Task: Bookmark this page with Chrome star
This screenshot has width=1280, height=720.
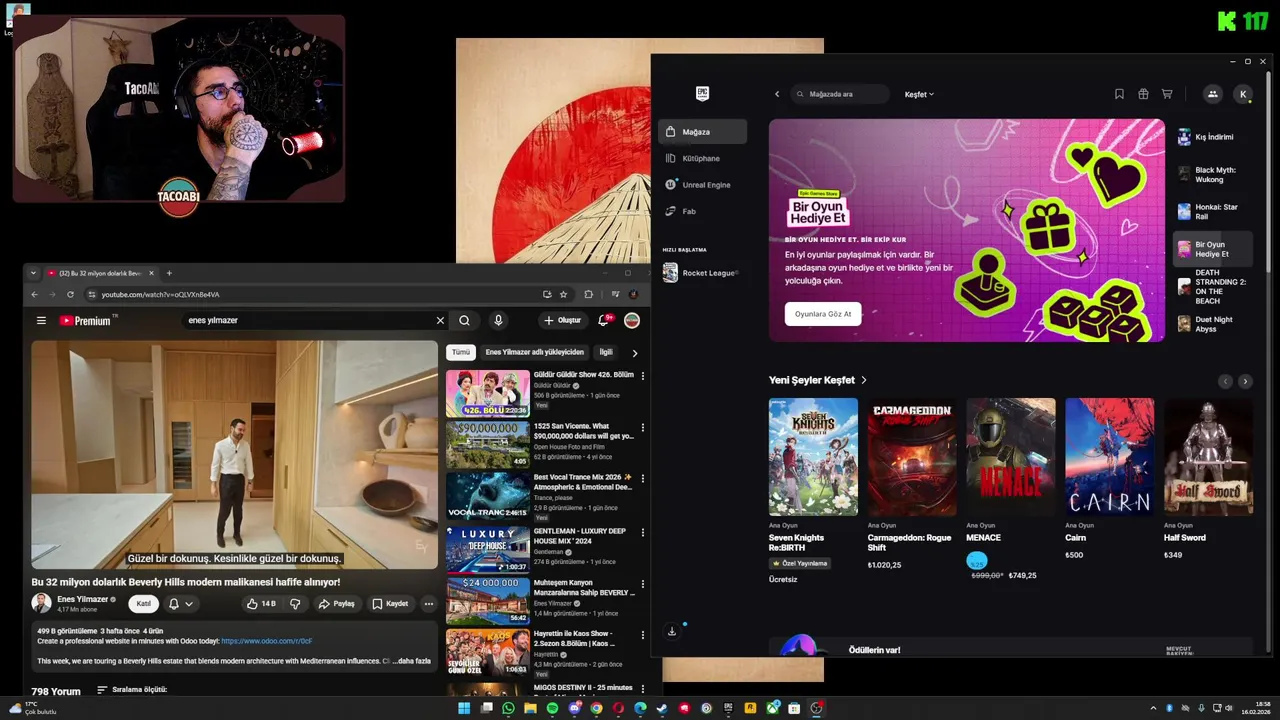Action: 564,294
